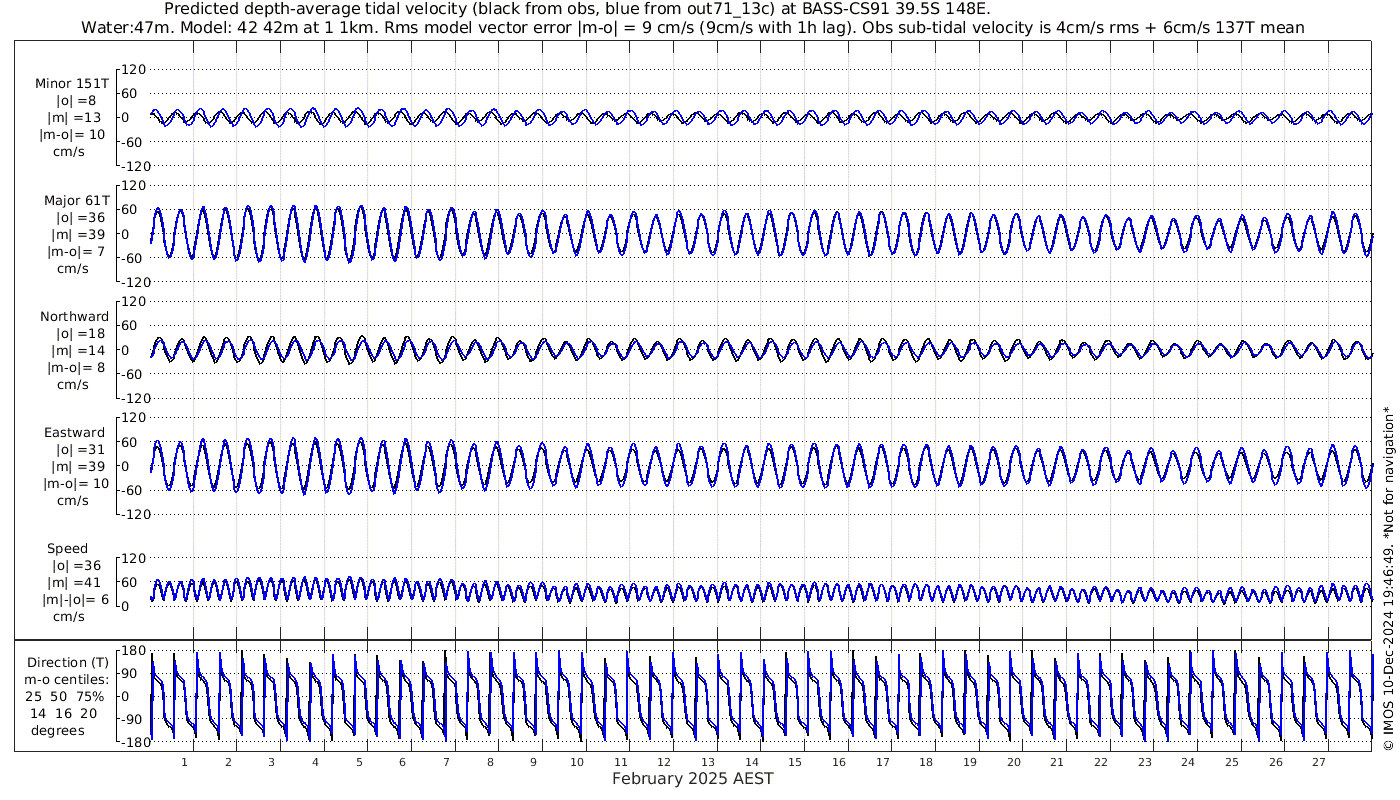
Task: Click the '120' tick of the Minor panel axis
Action: [x=134, y=70]
